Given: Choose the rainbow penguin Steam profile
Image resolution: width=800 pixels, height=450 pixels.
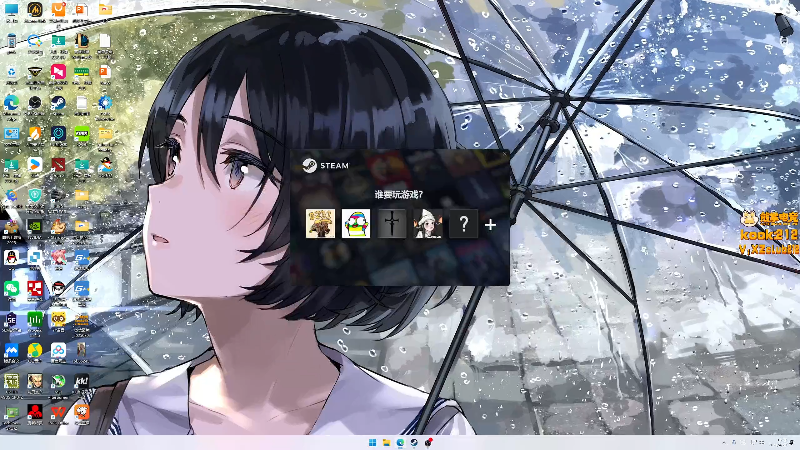Looking at the screenshot, I should (356, 223).
